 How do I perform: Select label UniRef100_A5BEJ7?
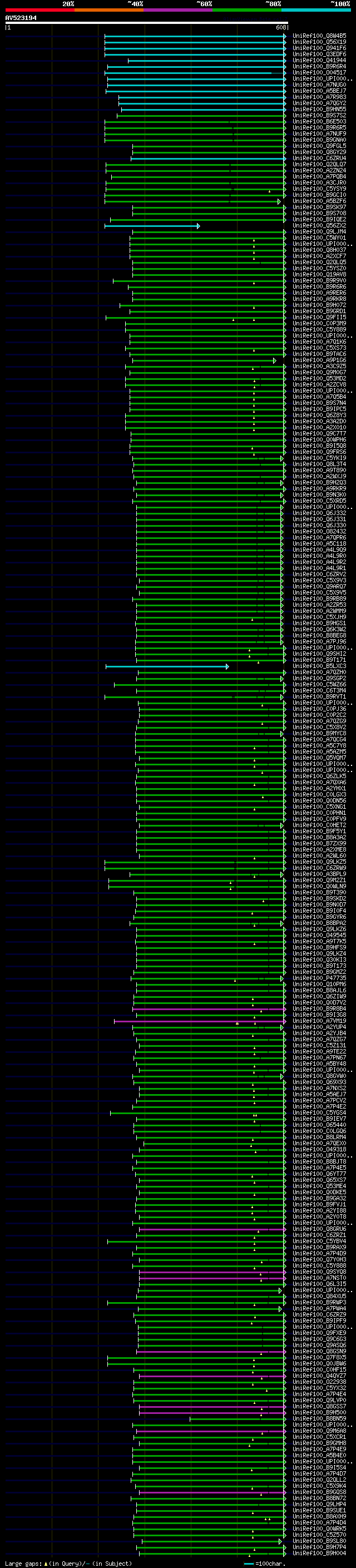tap(319, 91)
